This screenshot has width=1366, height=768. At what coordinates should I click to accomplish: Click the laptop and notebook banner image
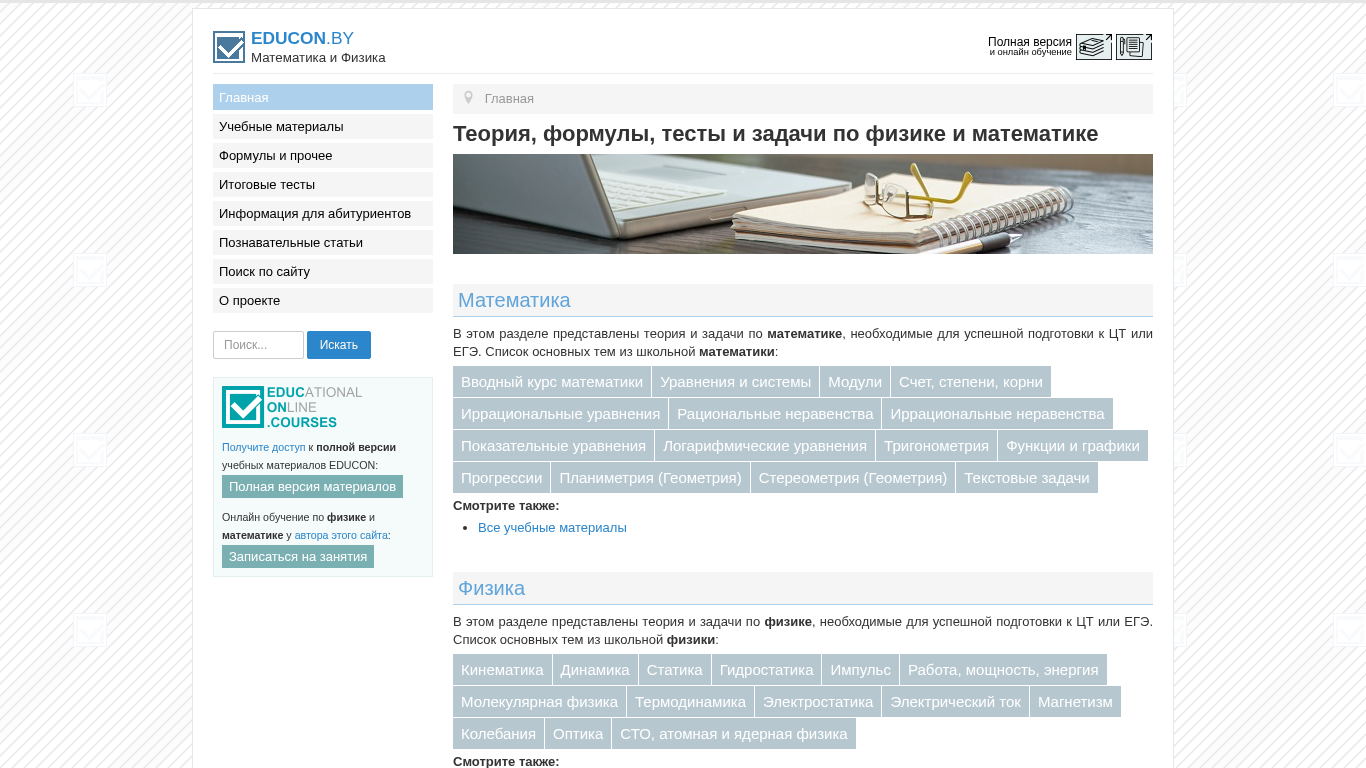pos(802,204)
